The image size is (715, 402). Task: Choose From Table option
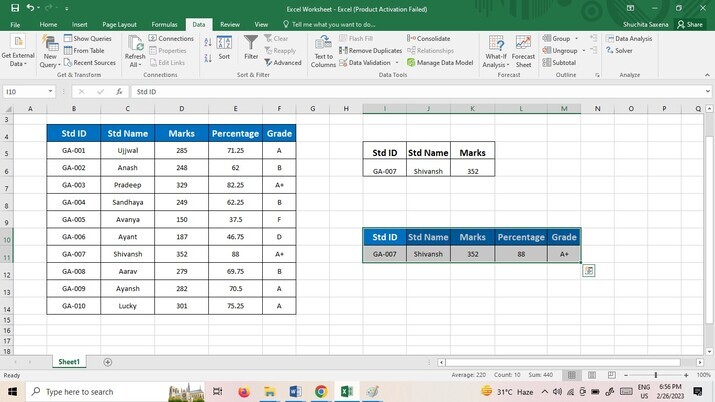point(84,51)
